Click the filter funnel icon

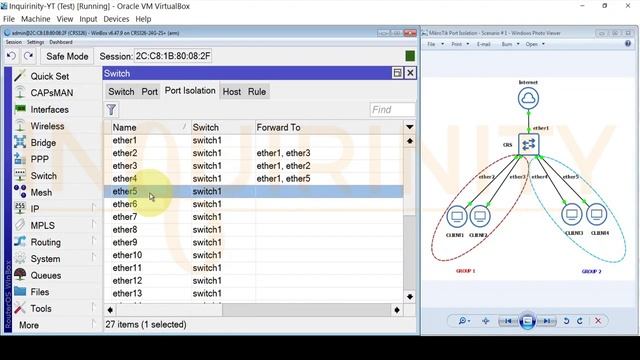(111, 109)
